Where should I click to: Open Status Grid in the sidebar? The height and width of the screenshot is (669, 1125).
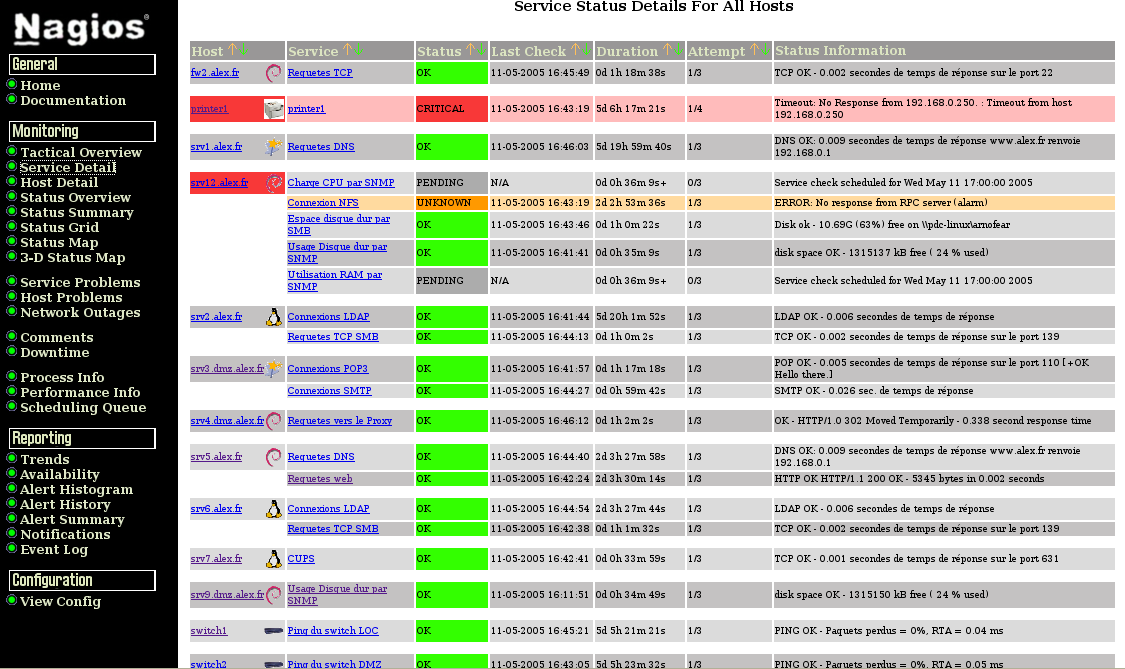click(60, 228)
